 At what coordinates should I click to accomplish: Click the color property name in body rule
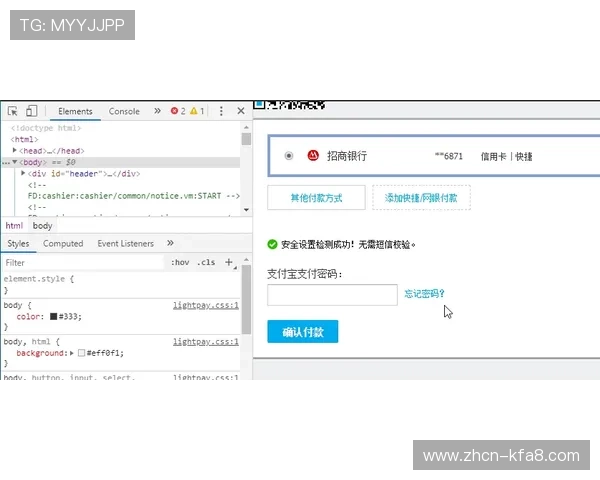[x=28, y=317]
